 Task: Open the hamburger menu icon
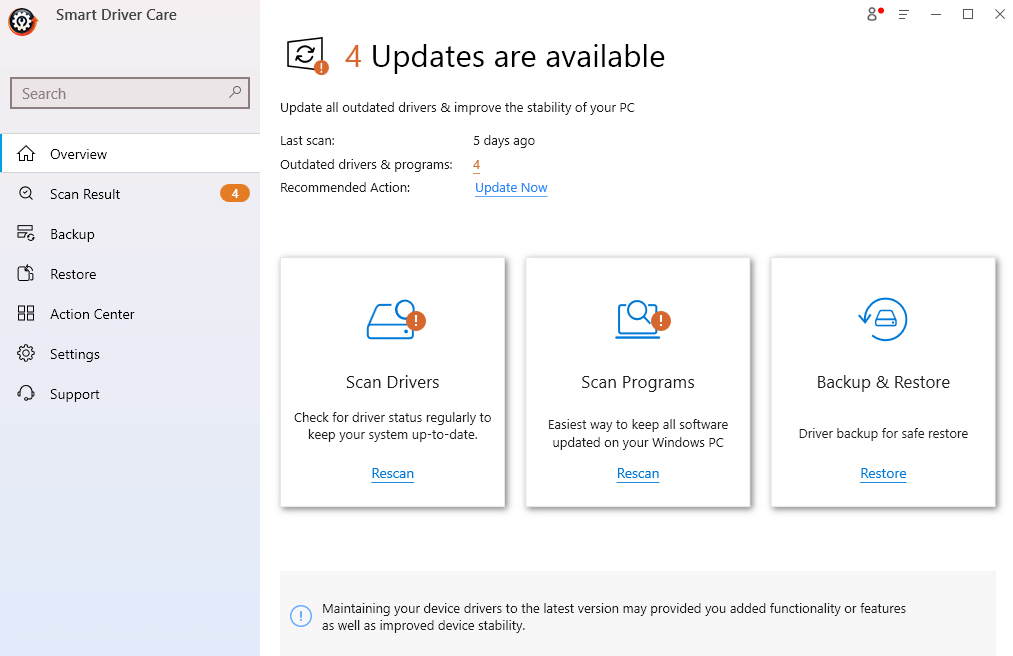coord(903,14)
